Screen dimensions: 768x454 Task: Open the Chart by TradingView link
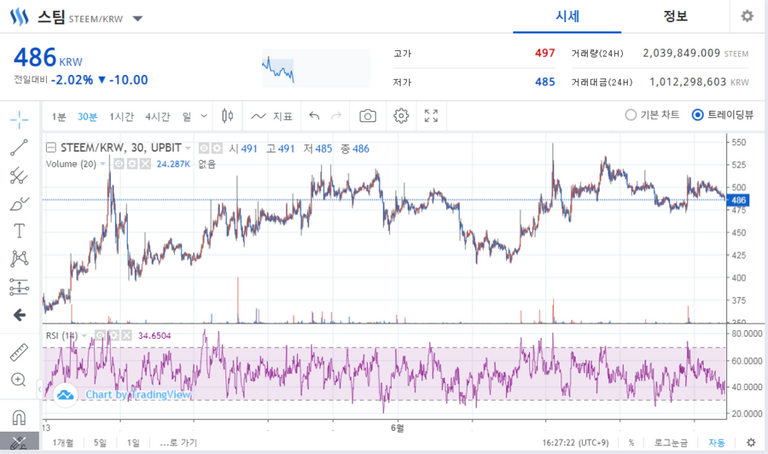138,395
